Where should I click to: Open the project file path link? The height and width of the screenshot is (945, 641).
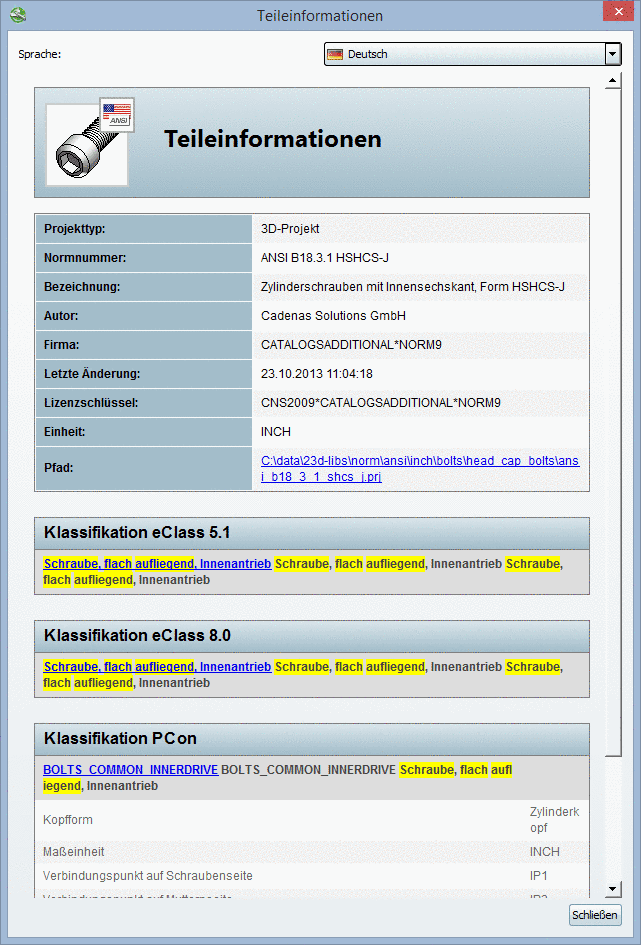[x=420, y=469]
